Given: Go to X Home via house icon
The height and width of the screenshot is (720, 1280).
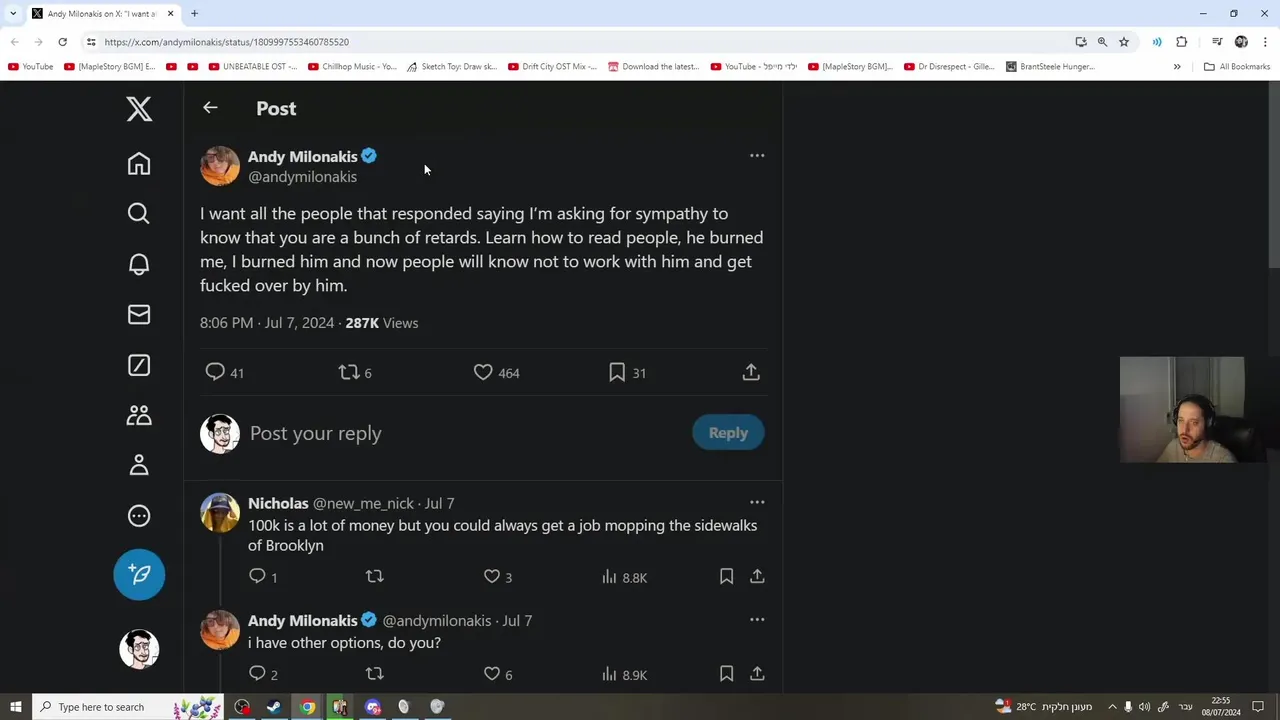Looking at the screenshot, I should click(x=139, y=164).
